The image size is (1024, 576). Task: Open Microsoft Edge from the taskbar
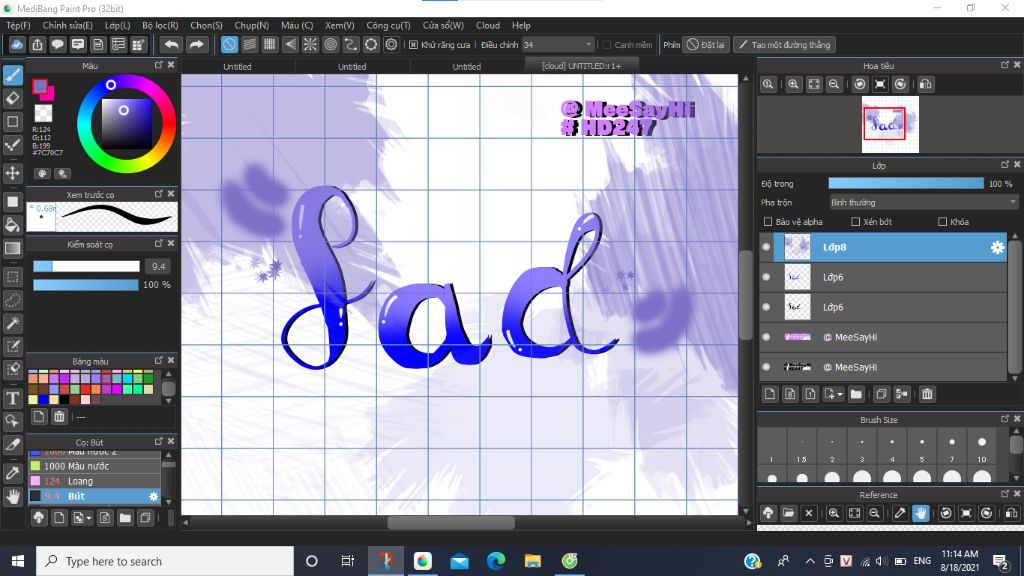pos(496,561)
